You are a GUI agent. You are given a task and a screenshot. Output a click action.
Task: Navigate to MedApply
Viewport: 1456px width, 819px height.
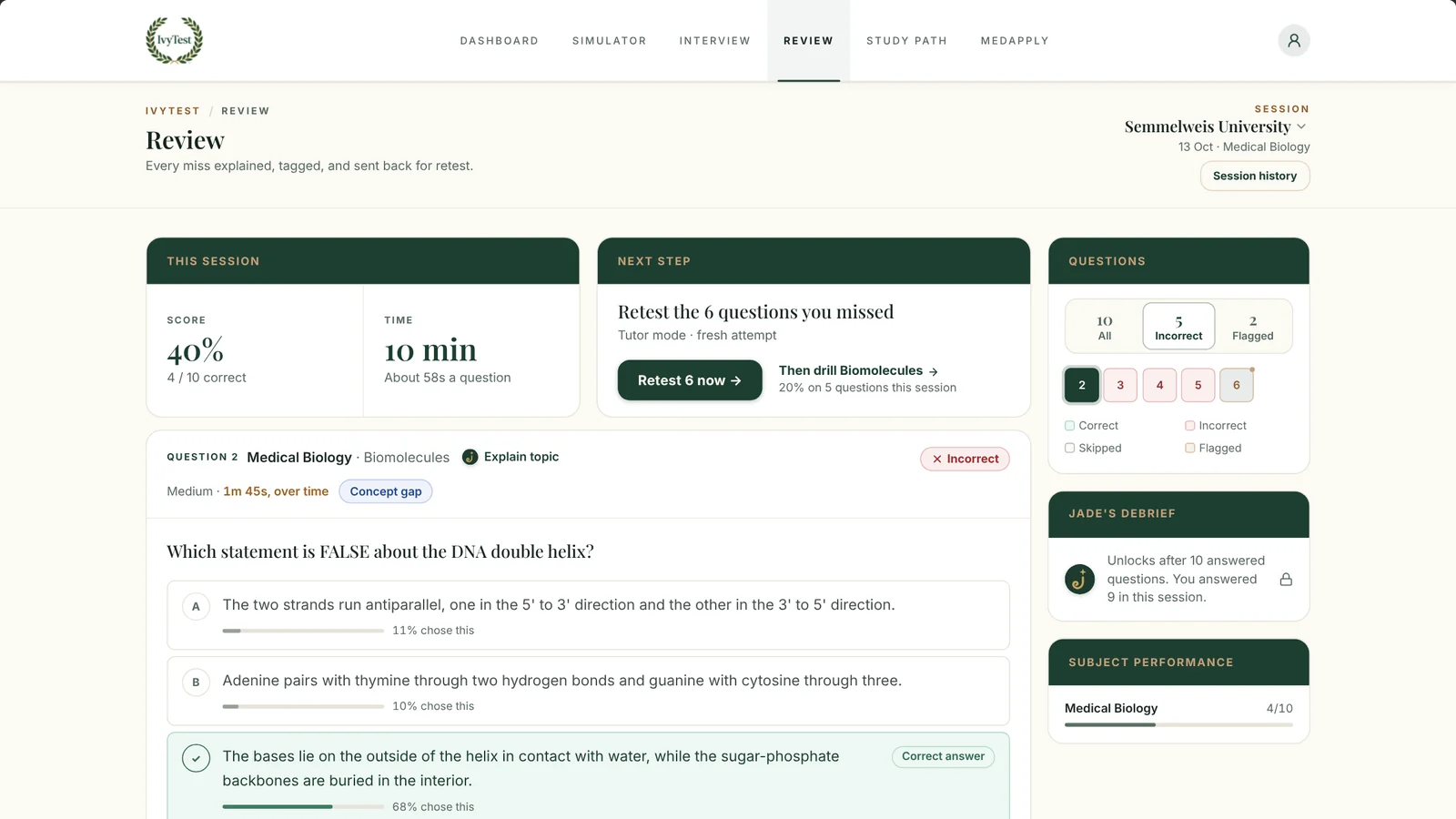pyautogui.click(x=1015, y=41)
